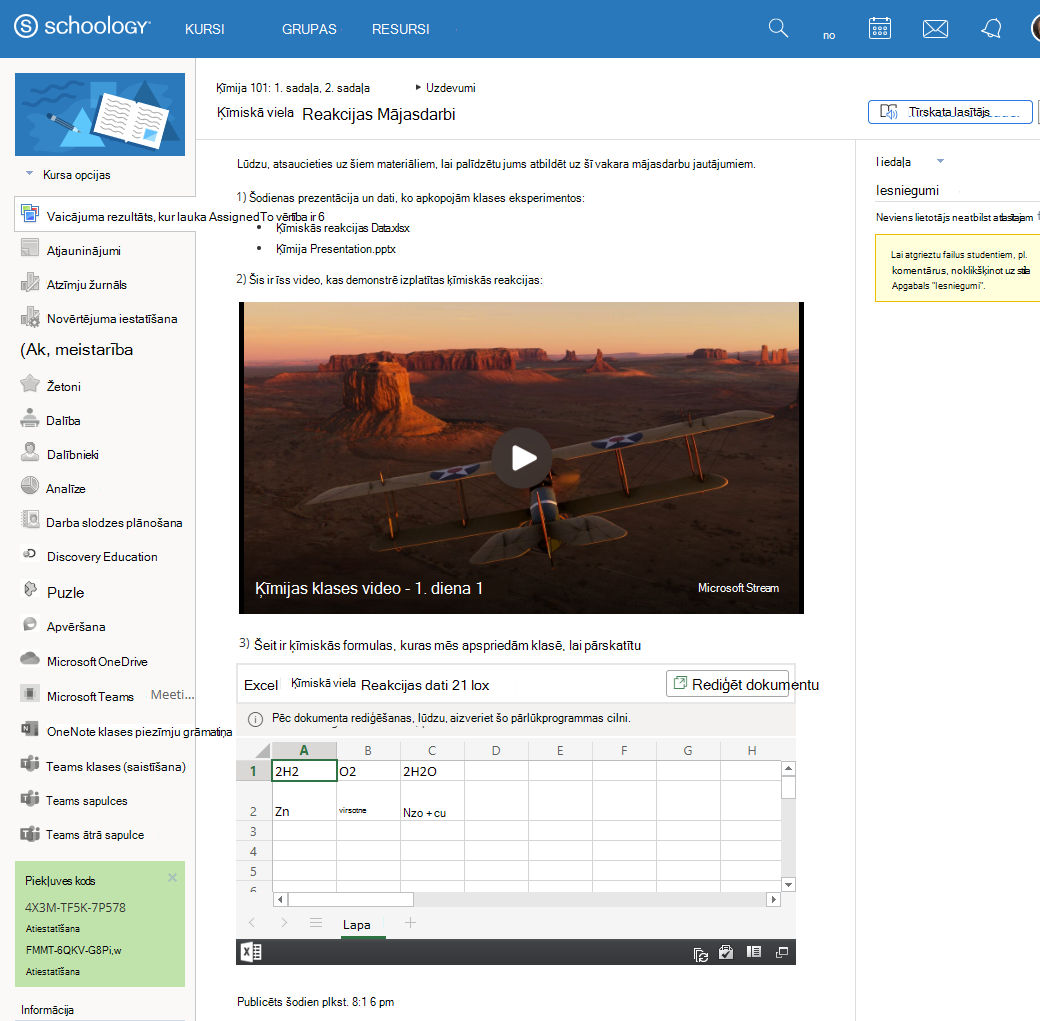
Task: Open Microsoft Teams sidebar icon
Action: click(x=30, y=694)
